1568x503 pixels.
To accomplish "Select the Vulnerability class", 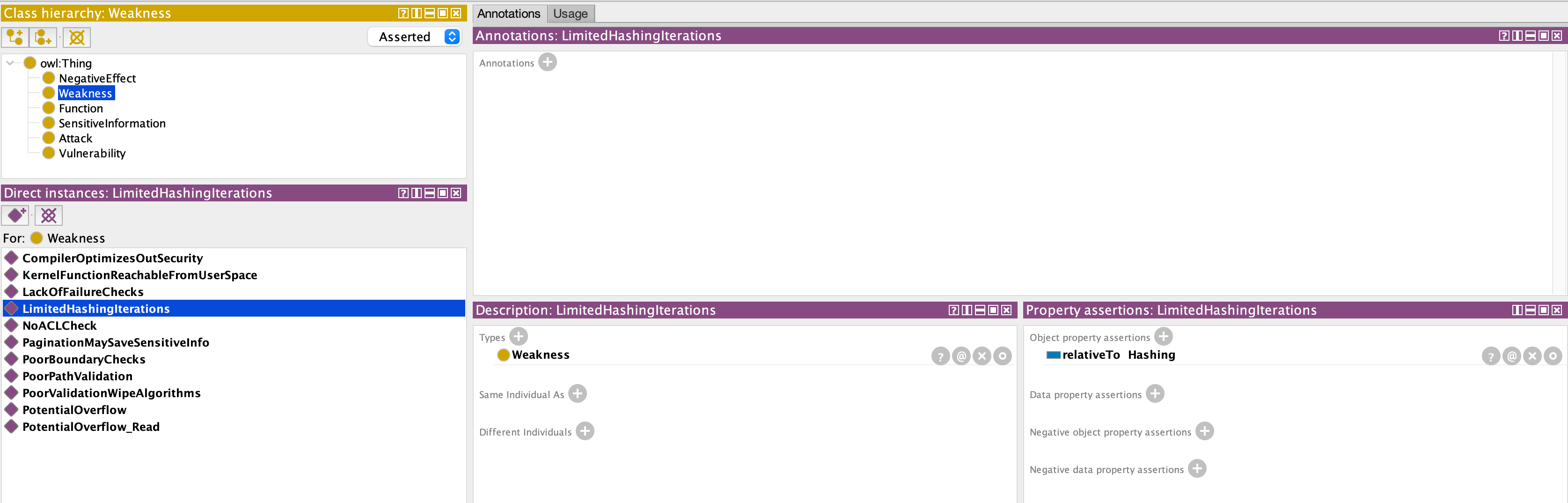I will 92,154.
